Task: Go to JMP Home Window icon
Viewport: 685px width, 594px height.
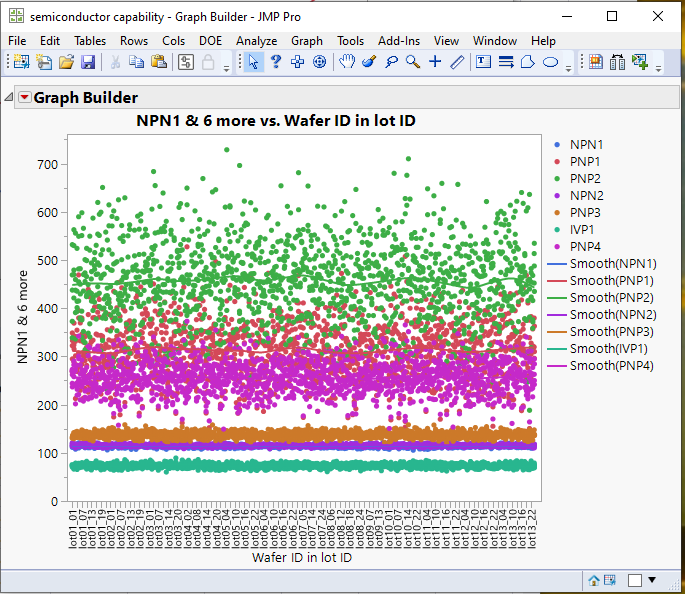Action: [x=593, y=580]
